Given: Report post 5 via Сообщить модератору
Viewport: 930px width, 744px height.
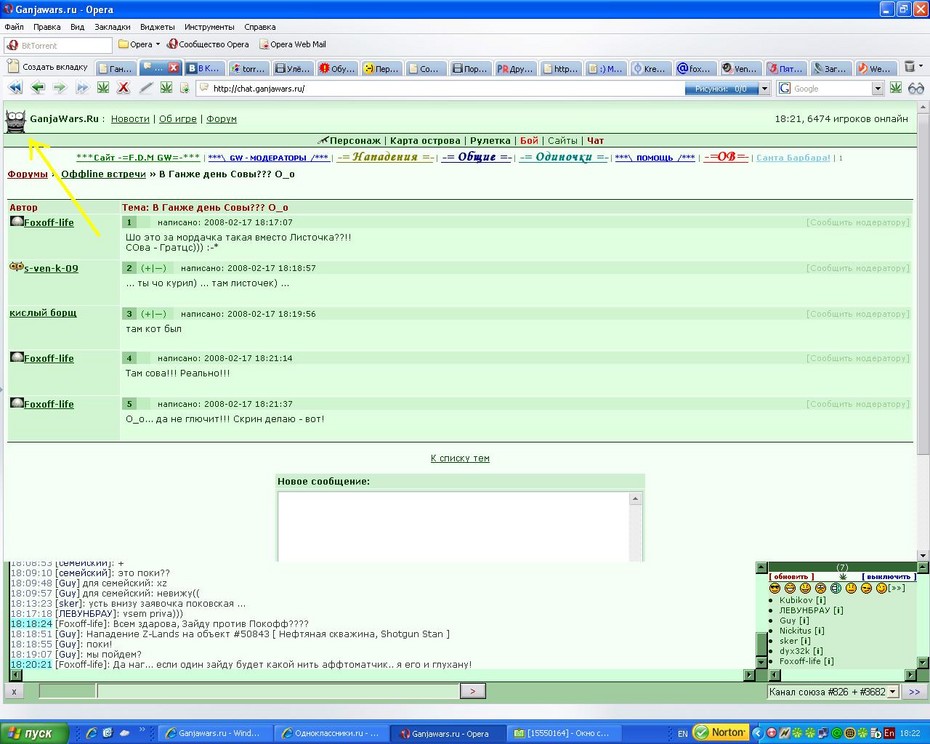Looking at the screenshot, I should point(857,404).
